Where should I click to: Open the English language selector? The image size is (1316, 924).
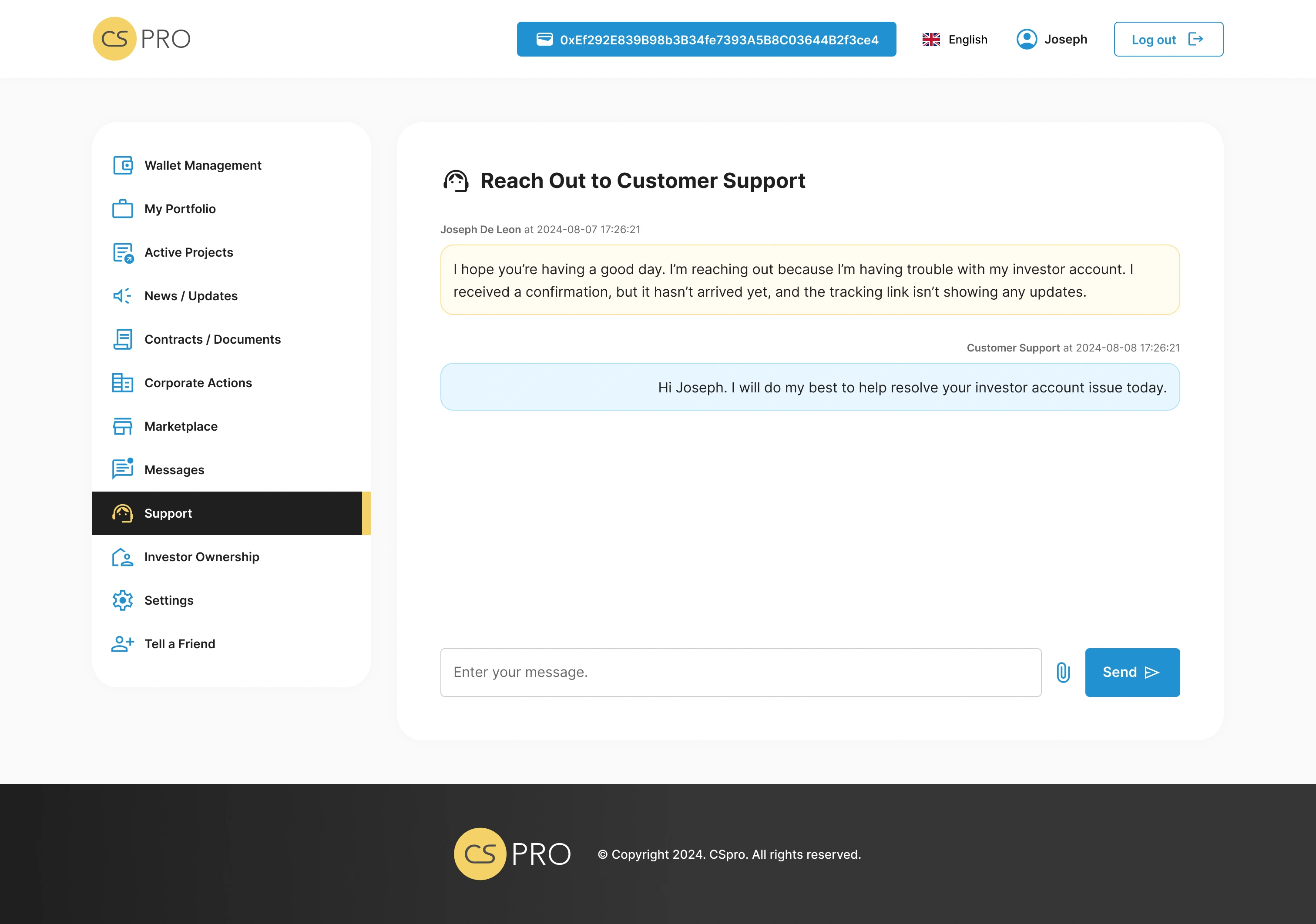[x=955, y=40]
